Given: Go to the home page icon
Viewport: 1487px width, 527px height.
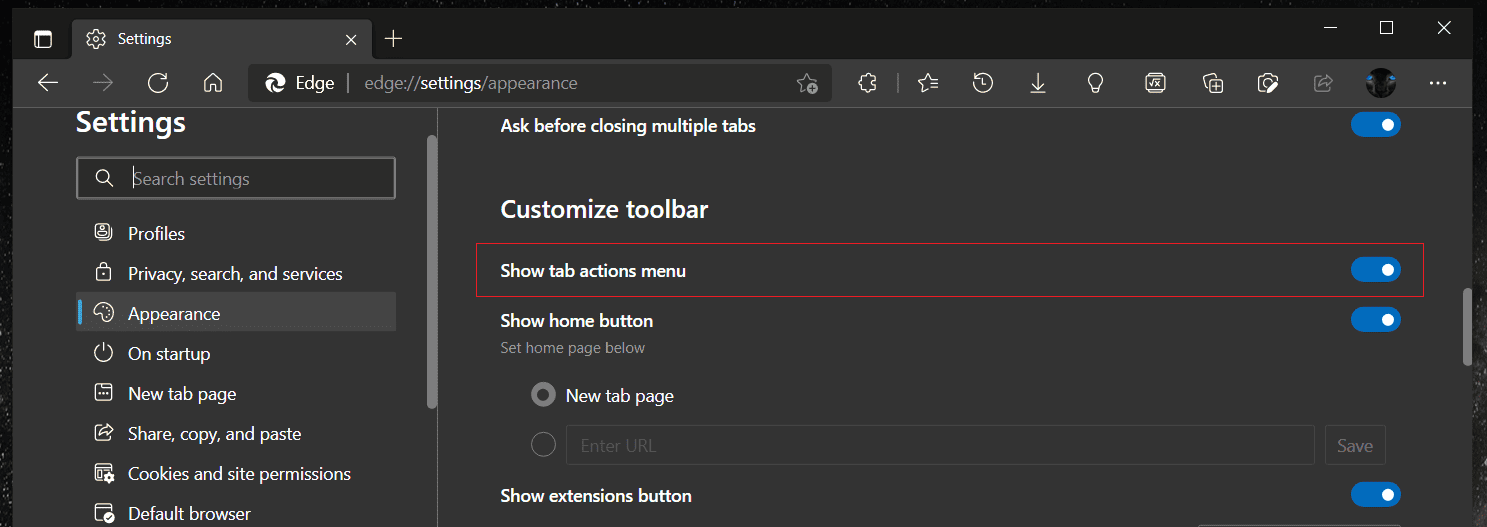Looking at the screenshot, I should tap(212, 83).
